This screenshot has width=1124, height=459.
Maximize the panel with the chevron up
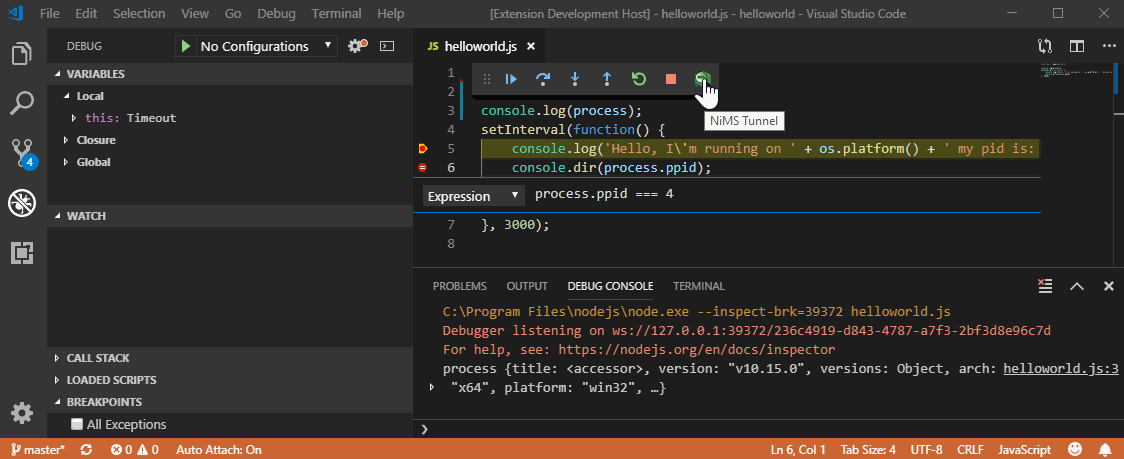[x=1077, y=285]
